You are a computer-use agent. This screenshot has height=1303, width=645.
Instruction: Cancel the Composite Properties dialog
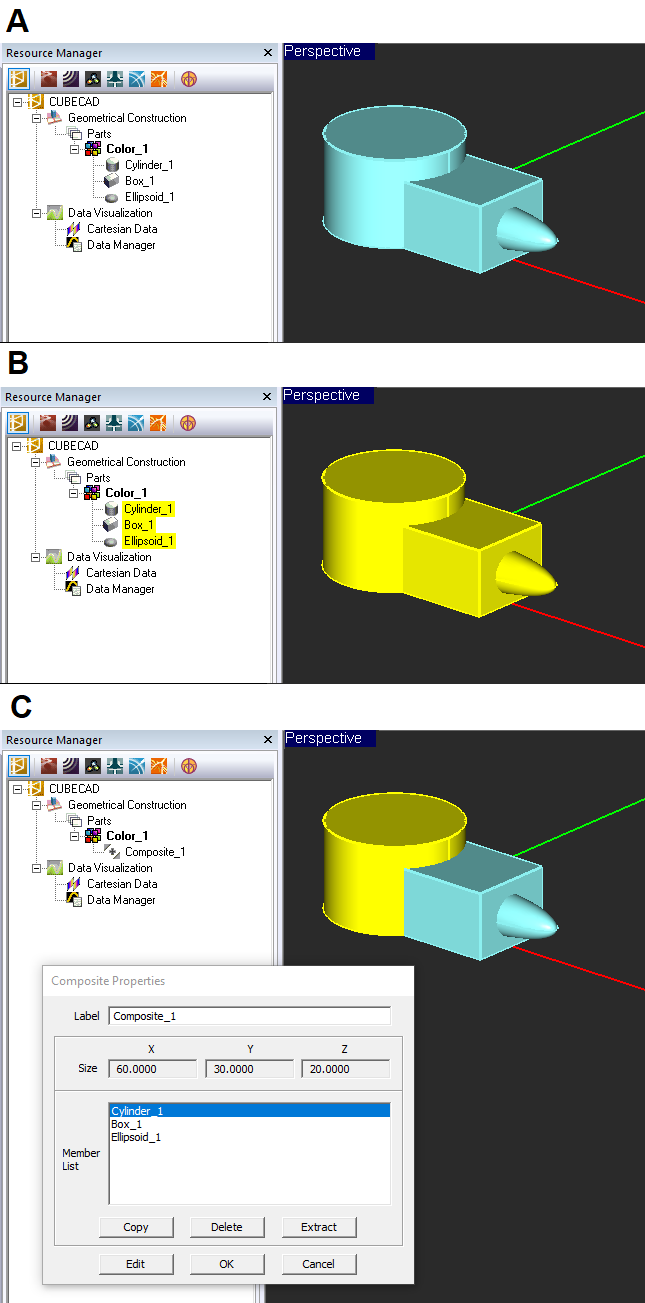[x=319, y=1264]
